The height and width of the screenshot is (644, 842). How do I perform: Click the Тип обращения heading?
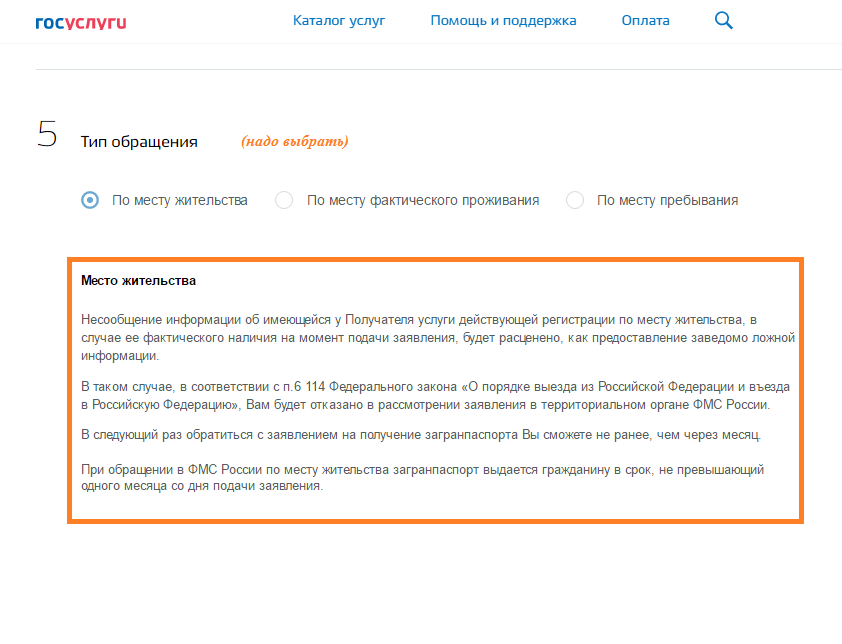coord(139,142)
